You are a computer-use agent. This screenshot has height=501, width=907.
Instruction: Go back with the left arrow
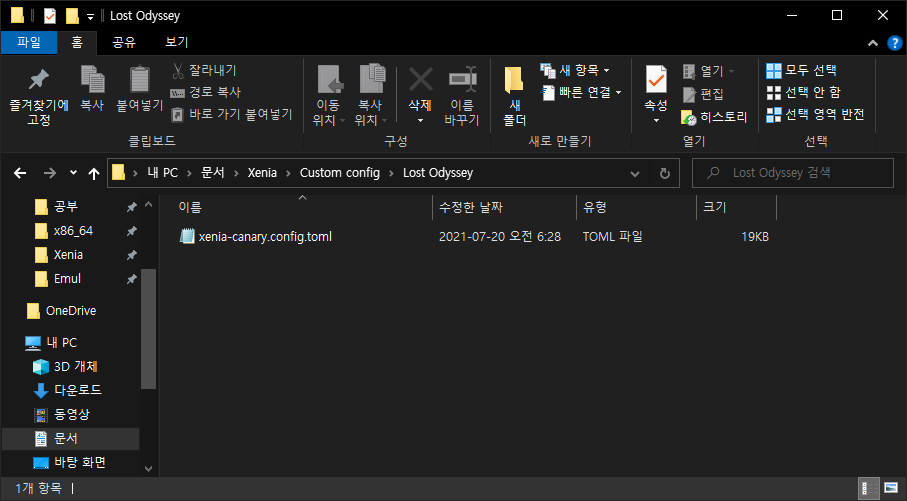point(20,173)
